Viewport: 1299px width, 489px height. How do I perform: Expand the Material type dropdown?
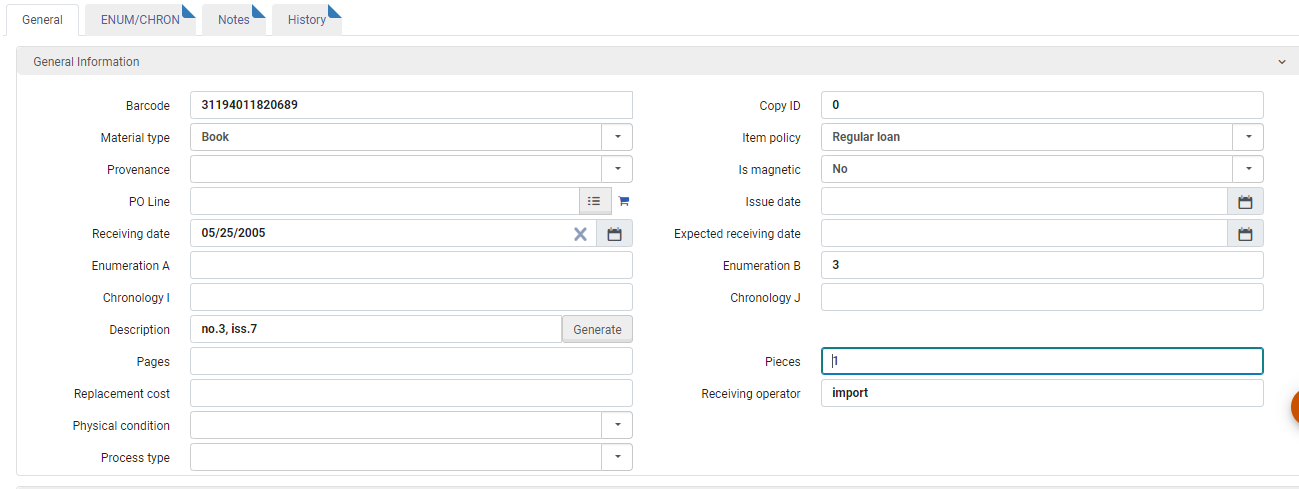pyautogui.click(x=617, y=137)
